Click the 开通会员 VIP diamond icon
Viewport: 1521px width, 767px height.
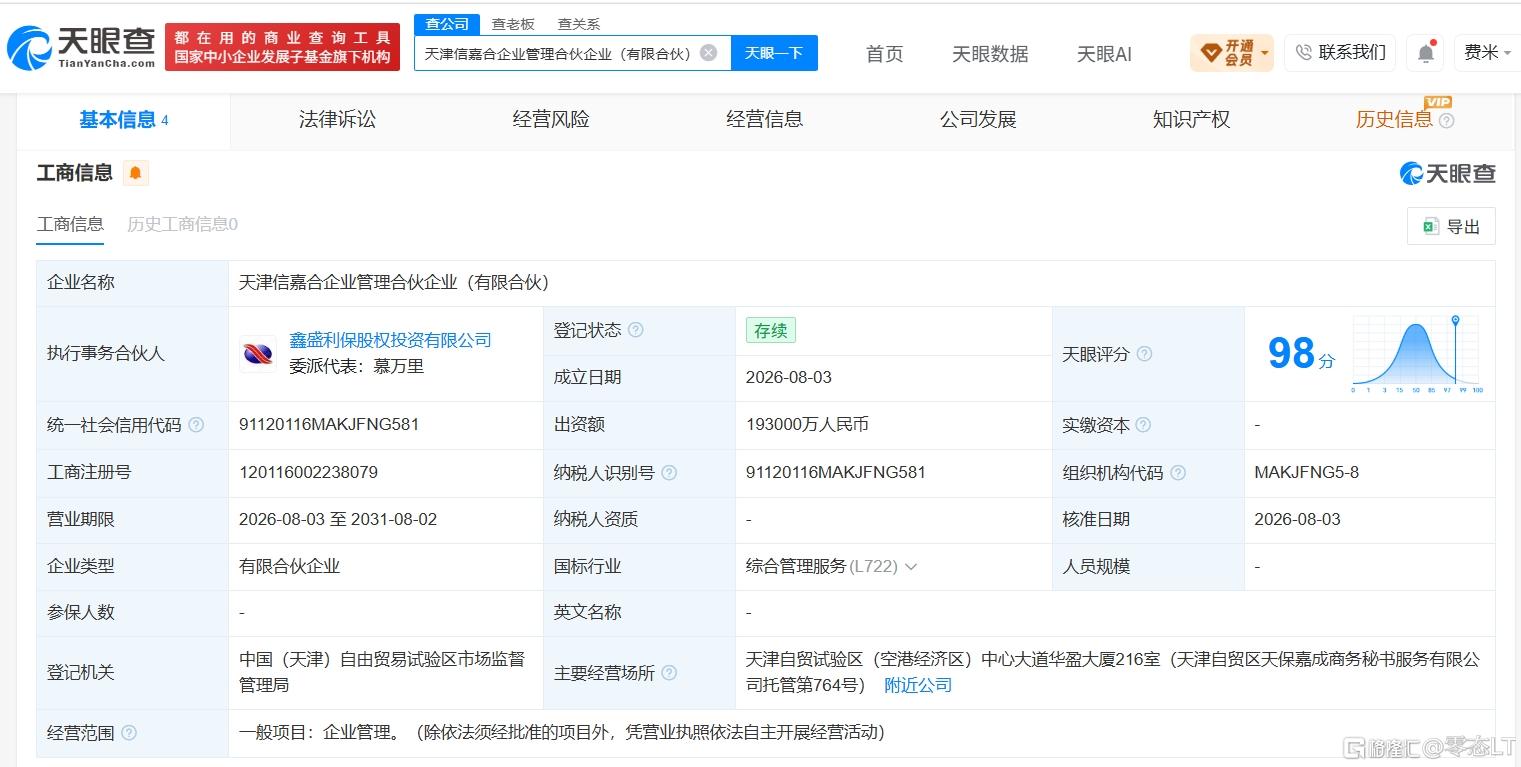pyautogui.click(x=1210, y=52)
